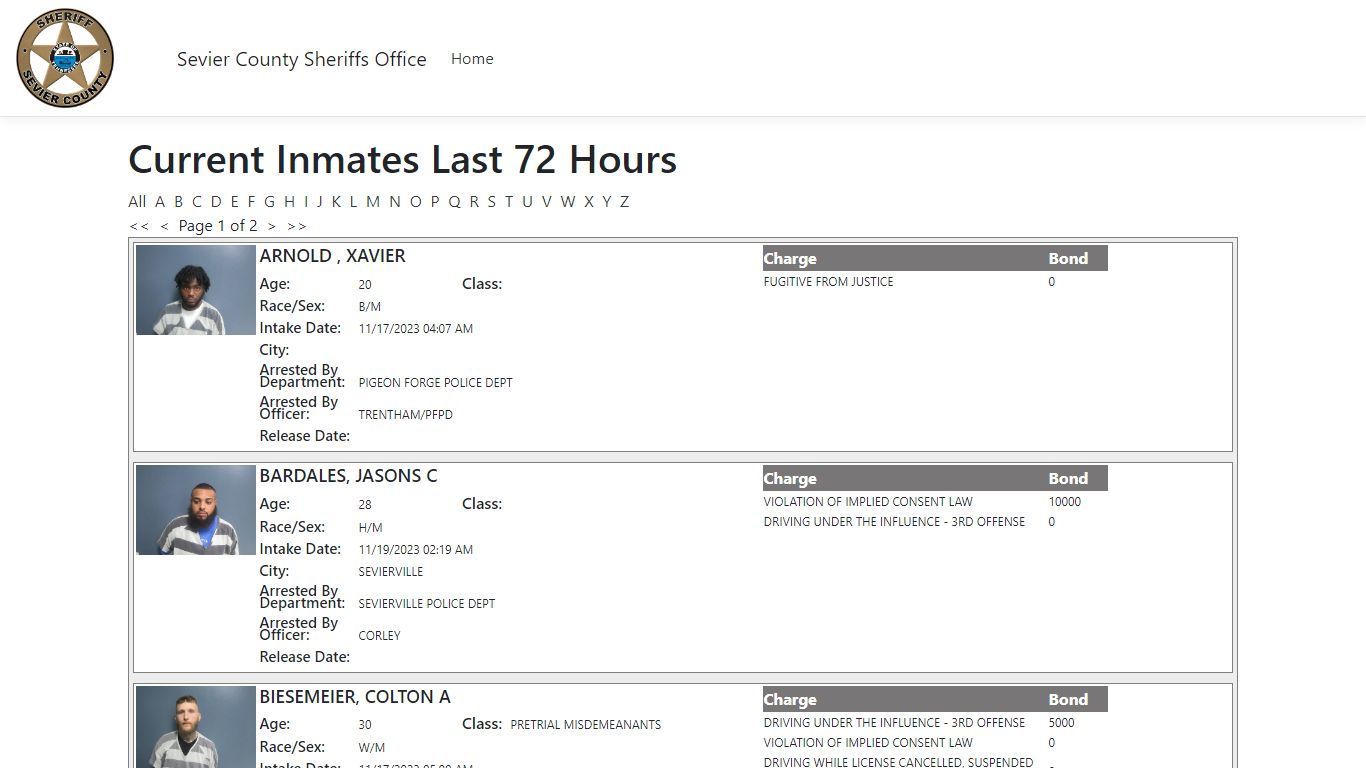This screenshot has width=1366, height=768.
Task: Jump to last page with double arrows
Action: coord(297,226)
